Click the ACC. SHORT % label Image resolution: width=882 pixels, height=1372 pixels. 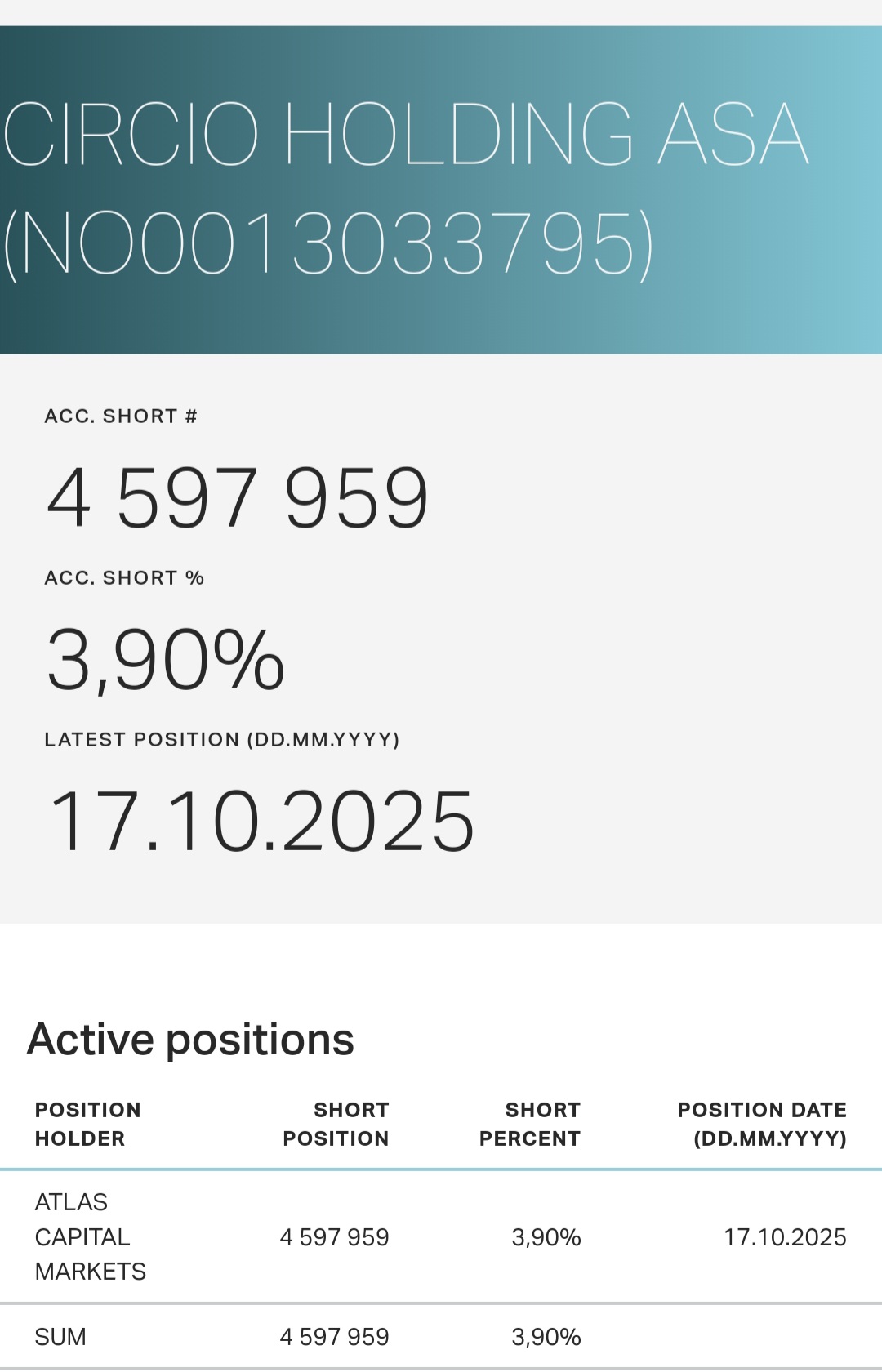[x=124, y=578]
